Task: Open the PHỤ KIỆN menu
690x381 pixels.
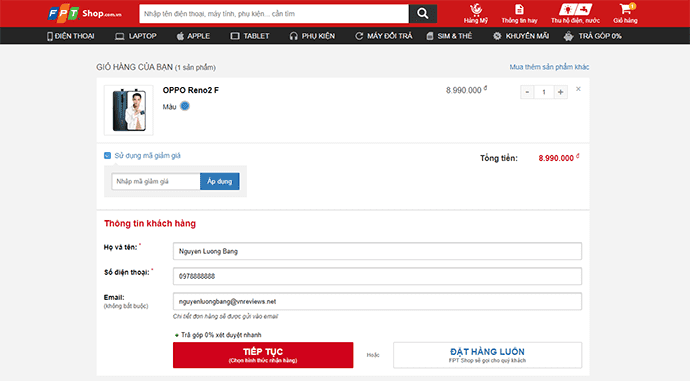Action: click(312, 36)
